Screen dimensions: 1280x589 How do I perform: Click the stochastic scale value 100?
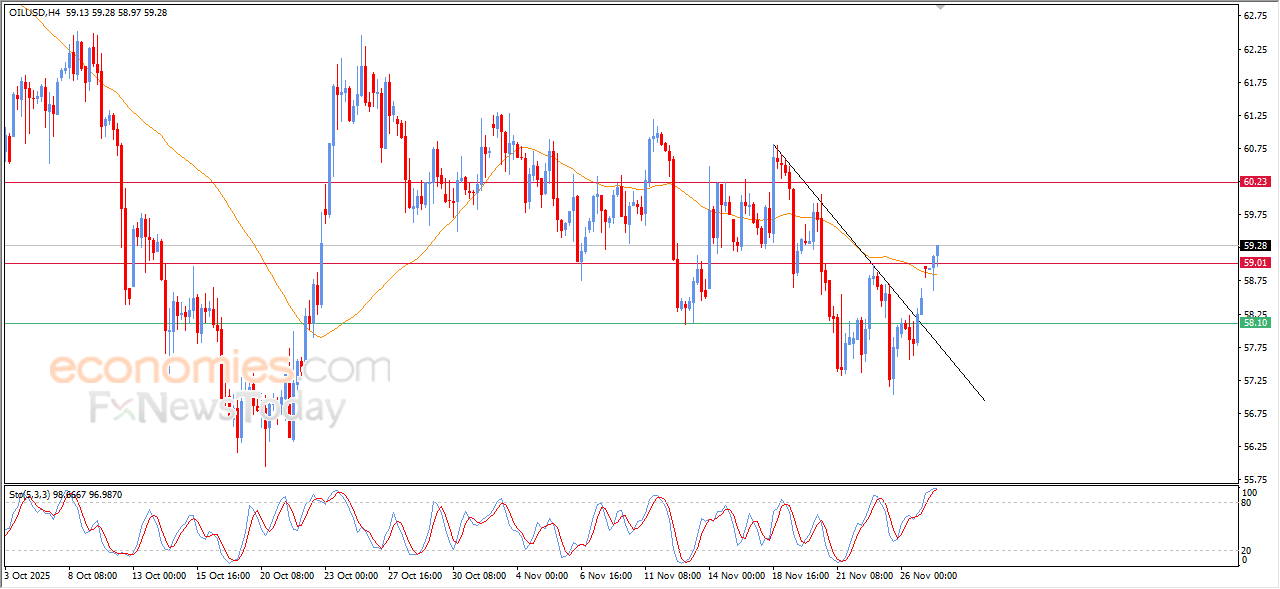coord(1249,493)
